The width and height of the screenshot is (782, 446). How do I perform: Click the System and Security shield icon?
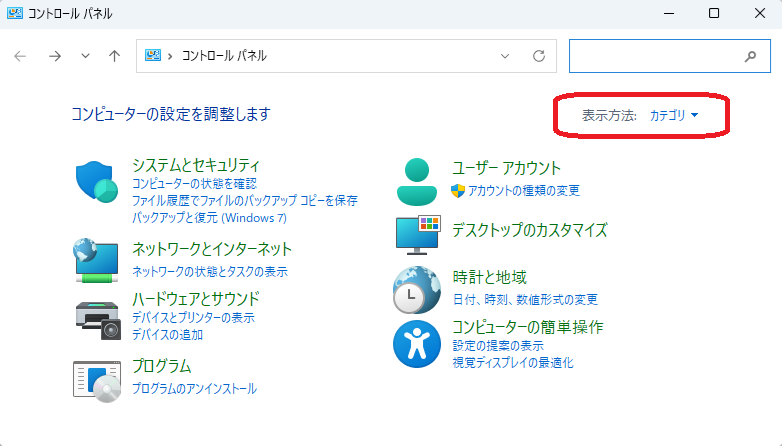point(97,182)
